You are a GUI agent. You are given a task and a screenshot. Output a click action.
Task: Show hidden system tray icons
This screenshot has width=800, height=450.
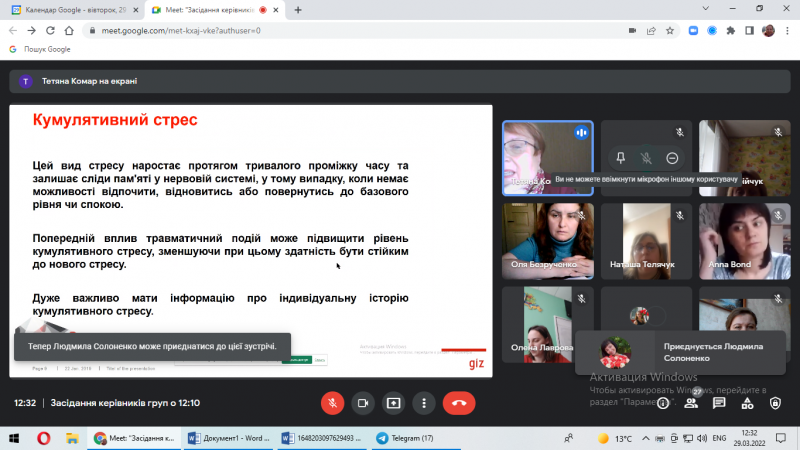(645, 438)
